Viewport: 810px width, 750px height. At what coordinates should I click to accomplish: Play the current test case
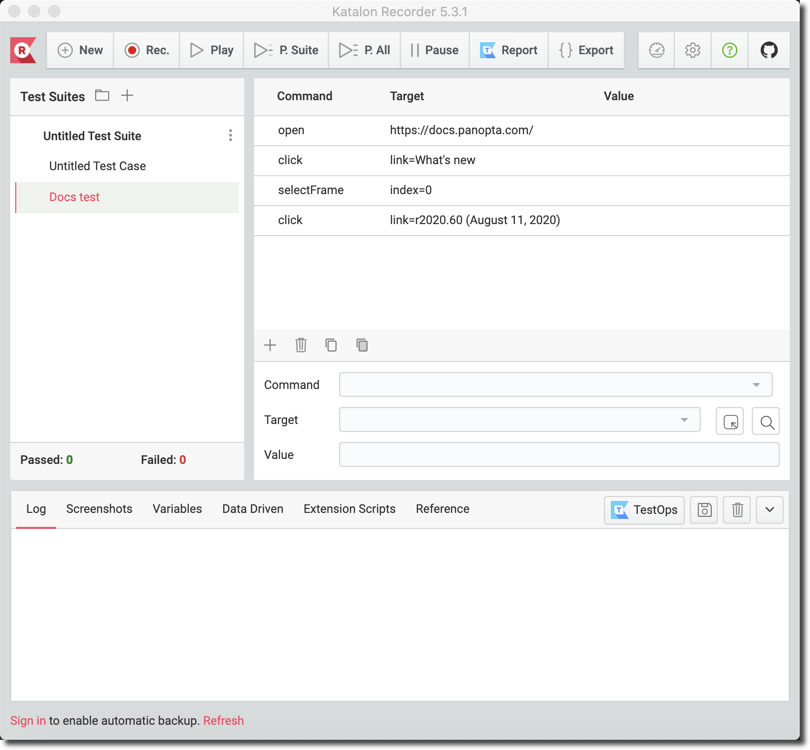(212, 50)
